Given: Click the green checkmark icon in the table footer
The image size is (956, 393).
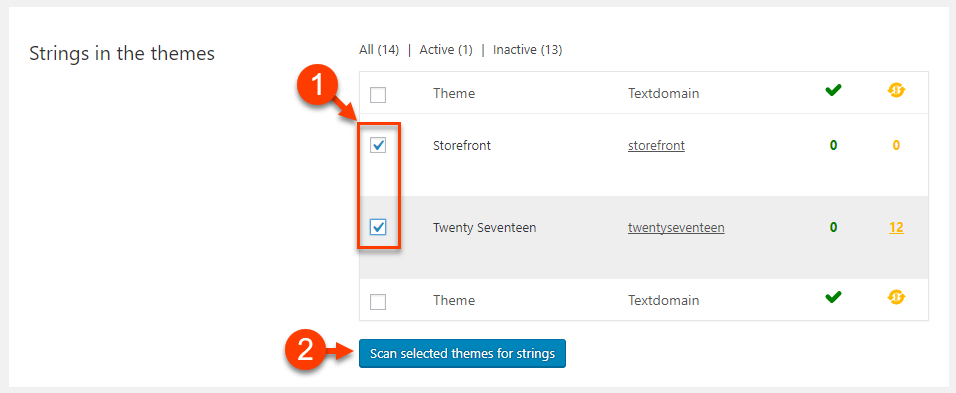Looking at the screenshot, I should (833, 297).
